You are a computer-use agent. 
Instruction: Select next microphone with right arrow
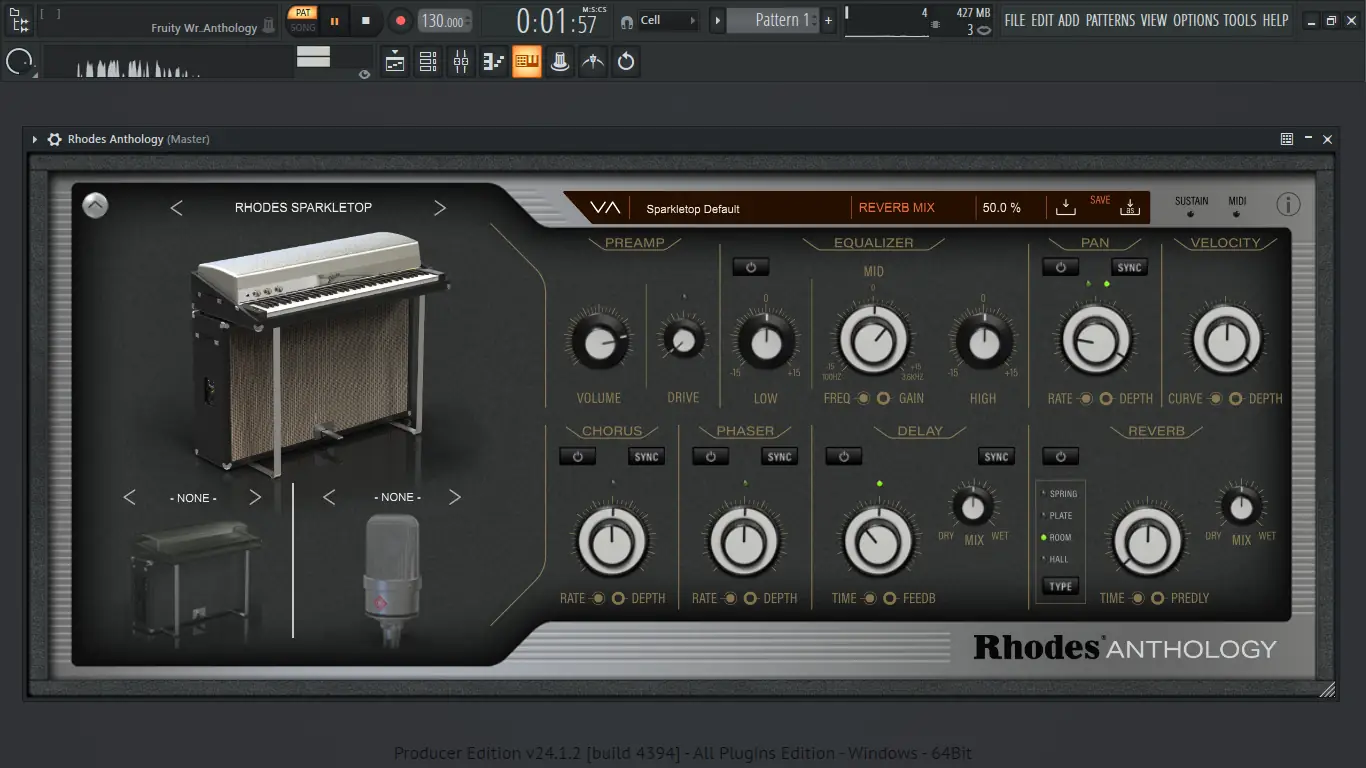[455, 497]
